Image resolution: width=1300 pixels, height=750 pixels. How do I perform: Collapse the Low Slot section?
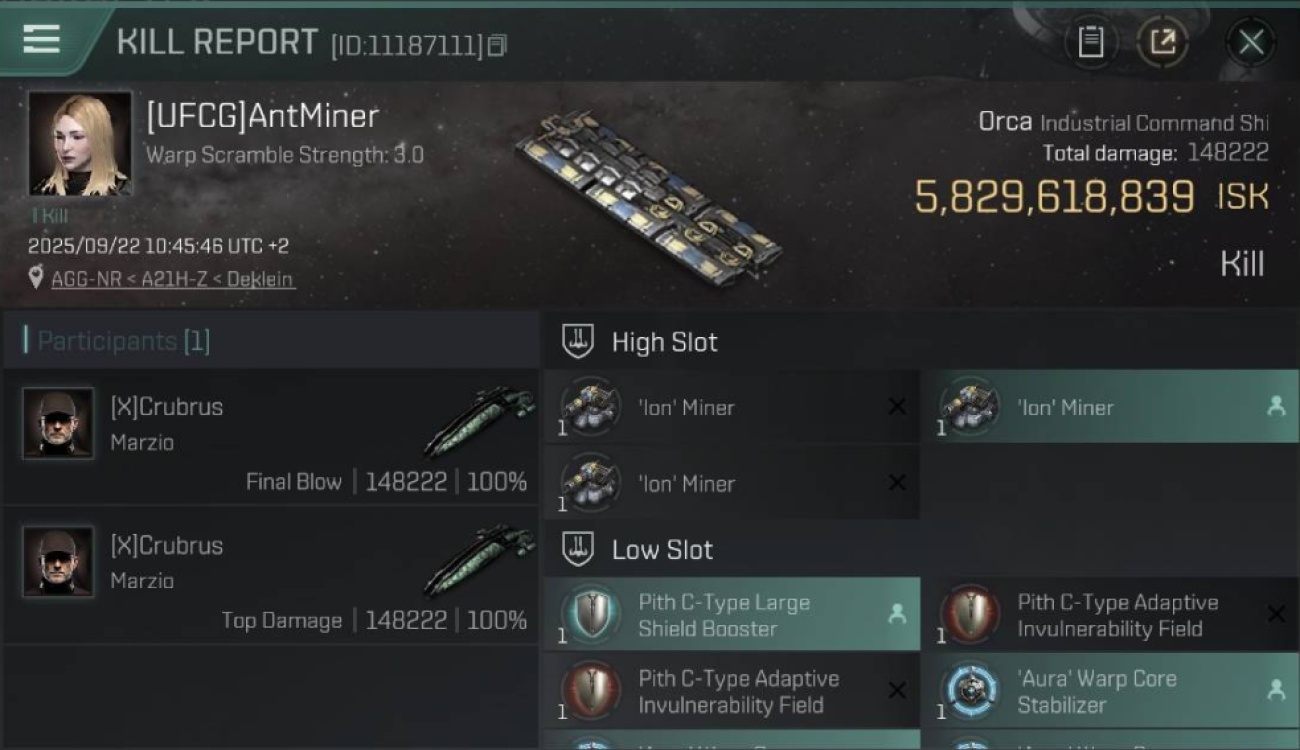[x=578, y=549]
